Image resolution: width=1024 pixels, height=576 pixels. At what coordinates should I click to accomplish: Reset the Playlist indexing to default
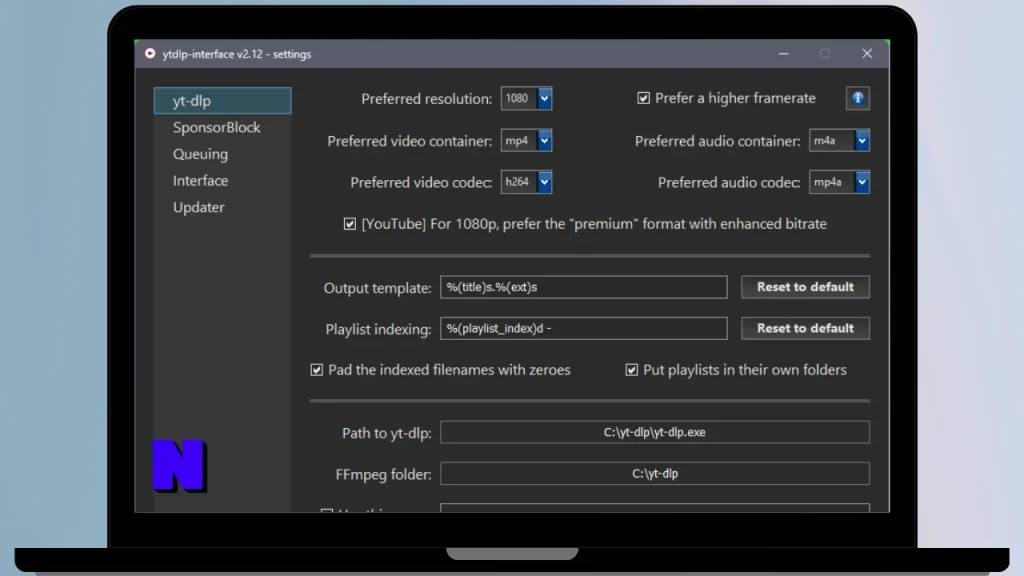click(805, 328)
